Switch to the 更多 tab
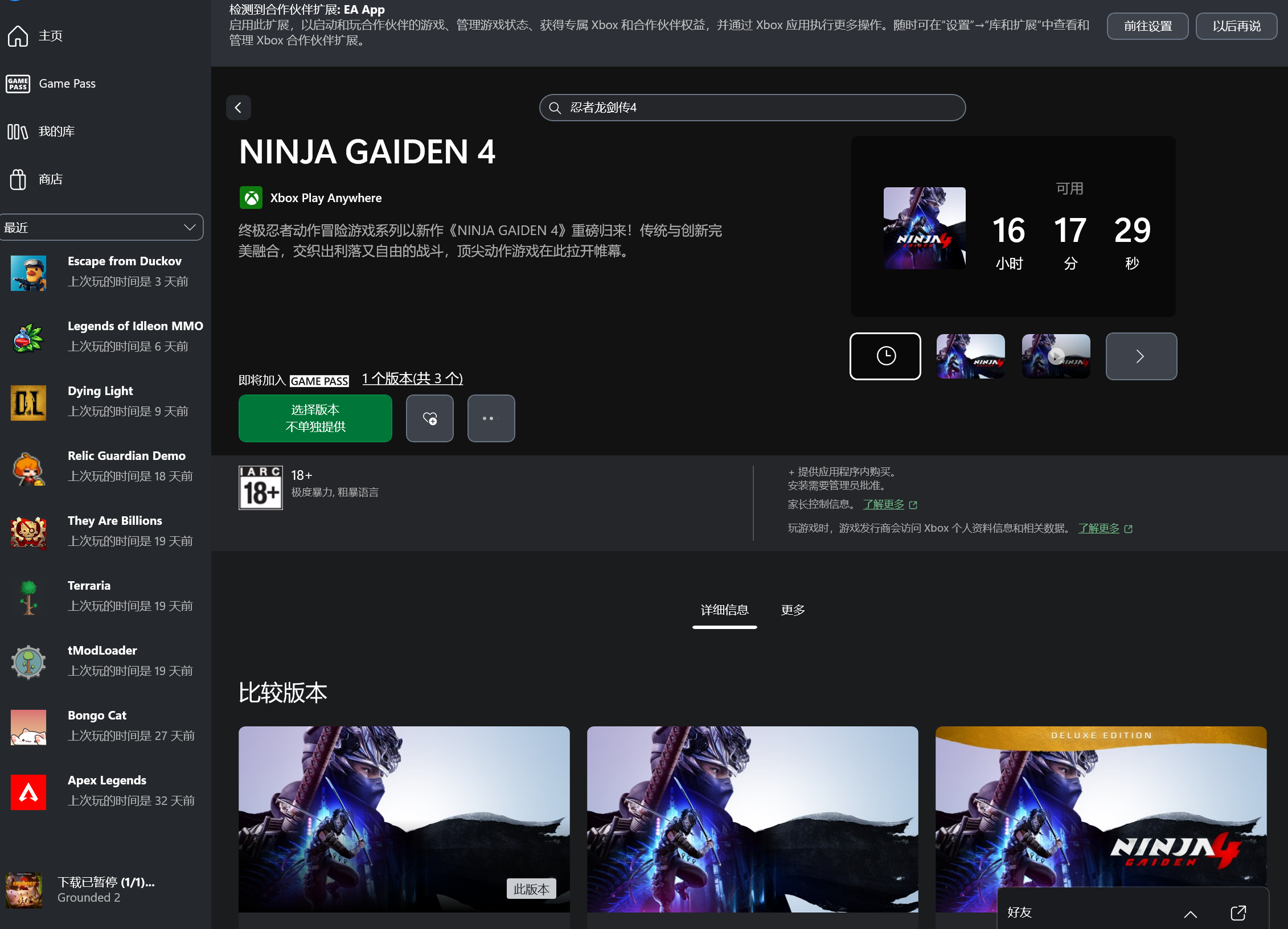 [x=793, y=610]
